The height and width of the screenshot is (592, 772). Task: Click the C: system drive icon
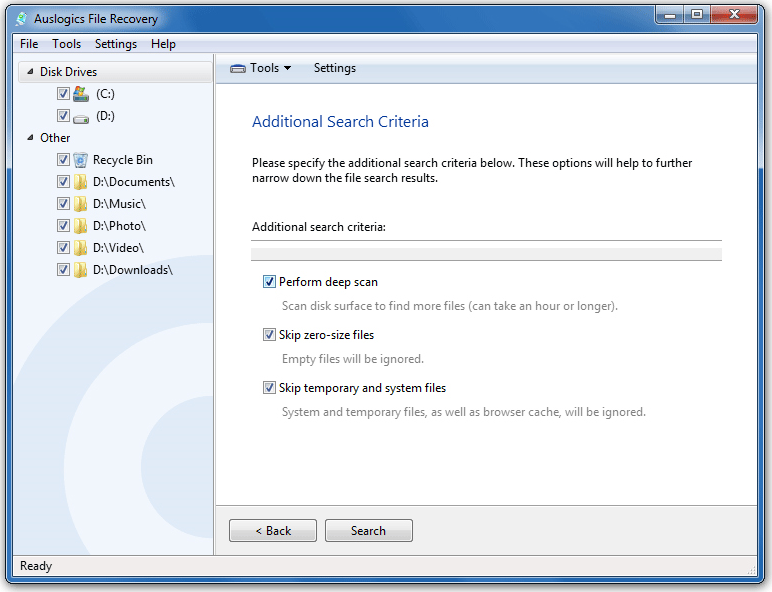[x=81, y=94]
